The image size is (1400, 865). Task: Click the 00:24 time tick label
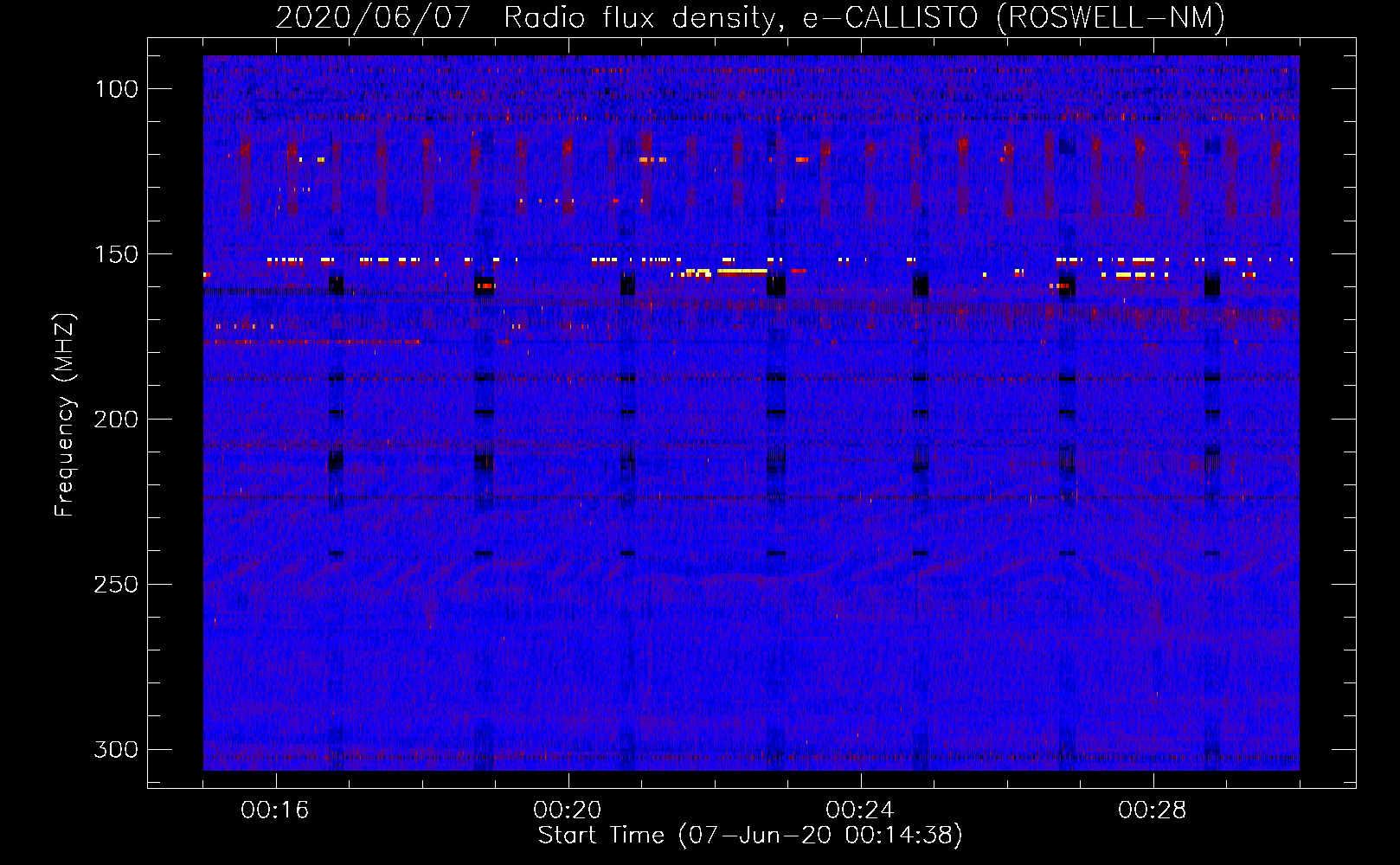tap(860, 811)
